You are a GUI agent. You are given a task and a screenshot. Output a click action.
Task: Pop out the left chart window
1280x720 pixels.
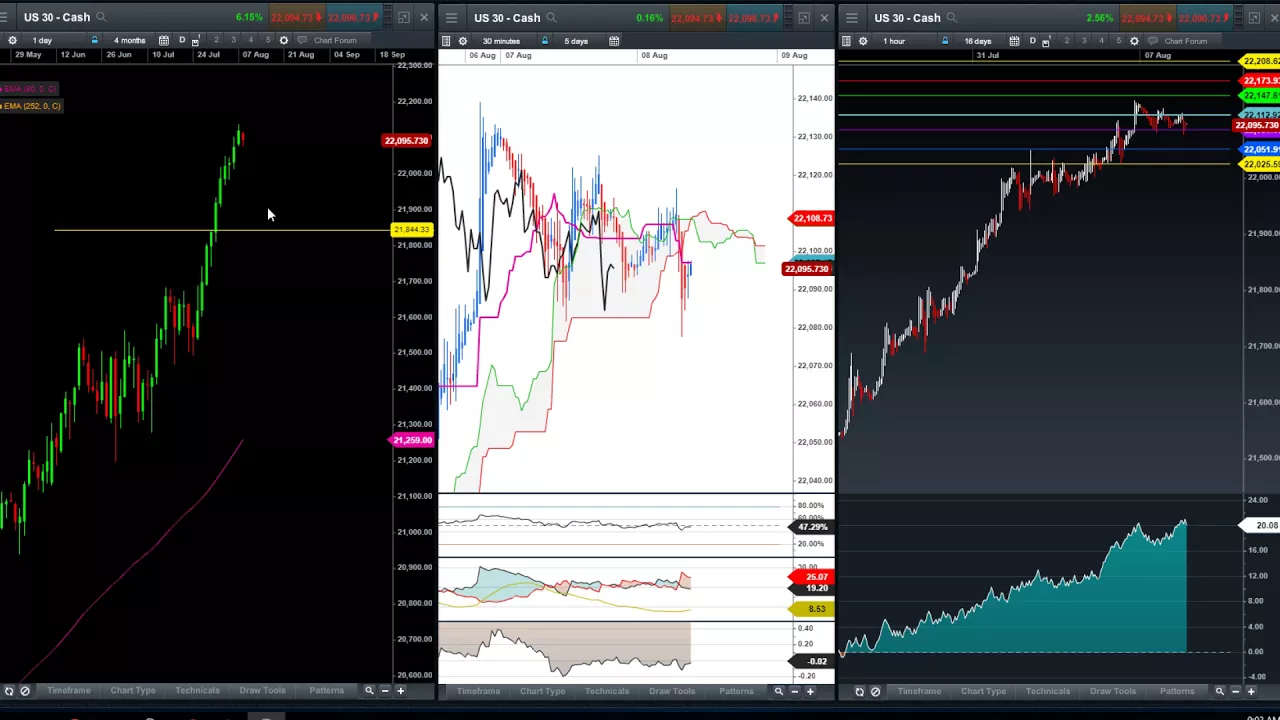403,17
